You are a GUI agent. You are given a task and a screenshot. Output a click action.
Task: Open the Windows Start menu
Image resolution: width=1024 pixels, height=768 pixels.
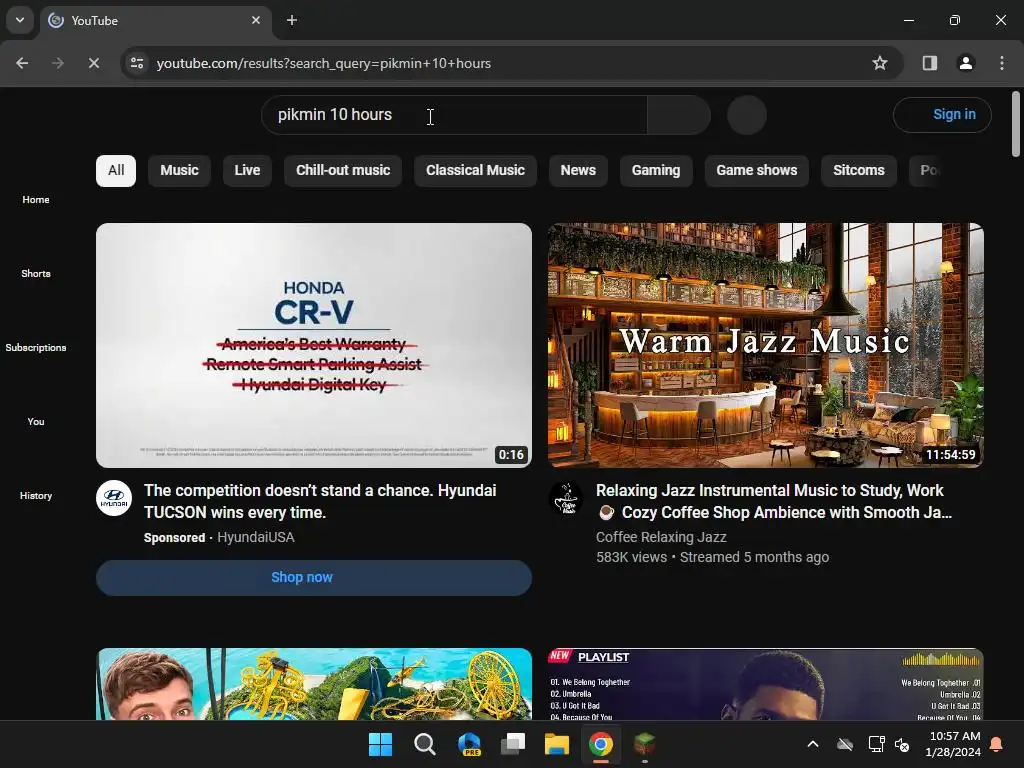click(x=380, y=744)
